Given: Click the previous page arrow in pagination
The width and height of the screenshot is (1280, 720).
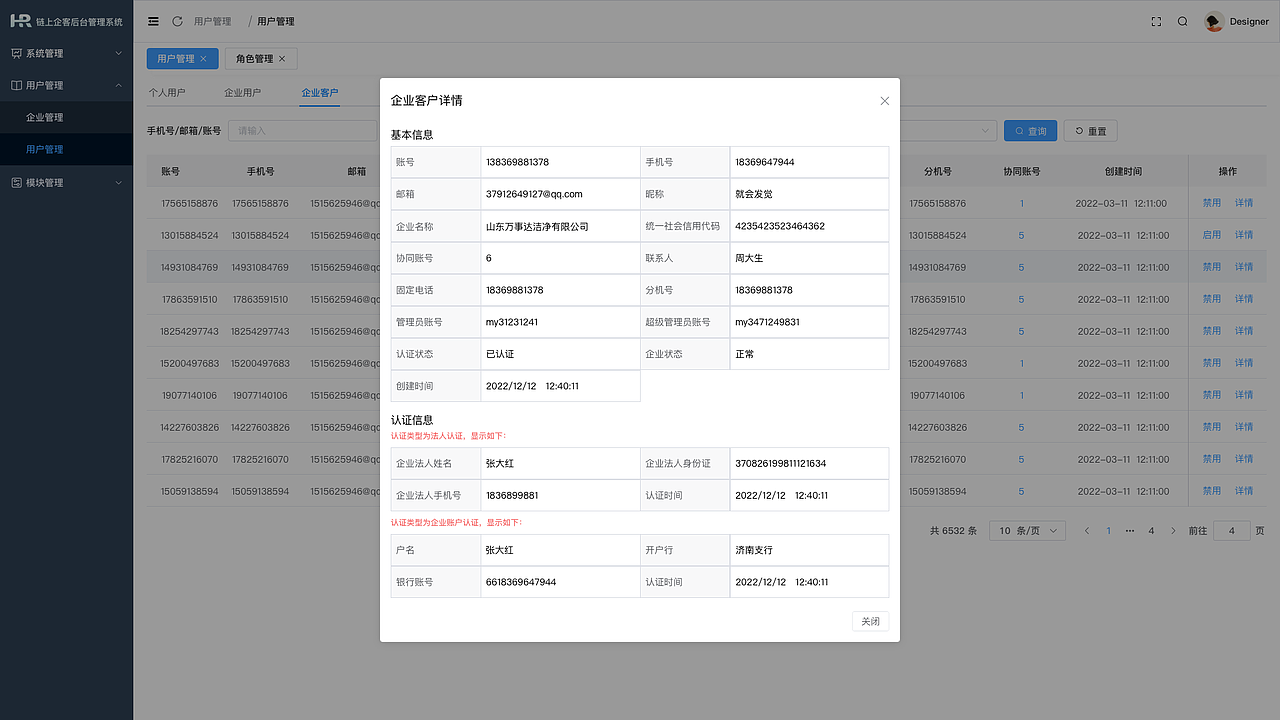Looking at the screenshot, I should [1087, 530].
